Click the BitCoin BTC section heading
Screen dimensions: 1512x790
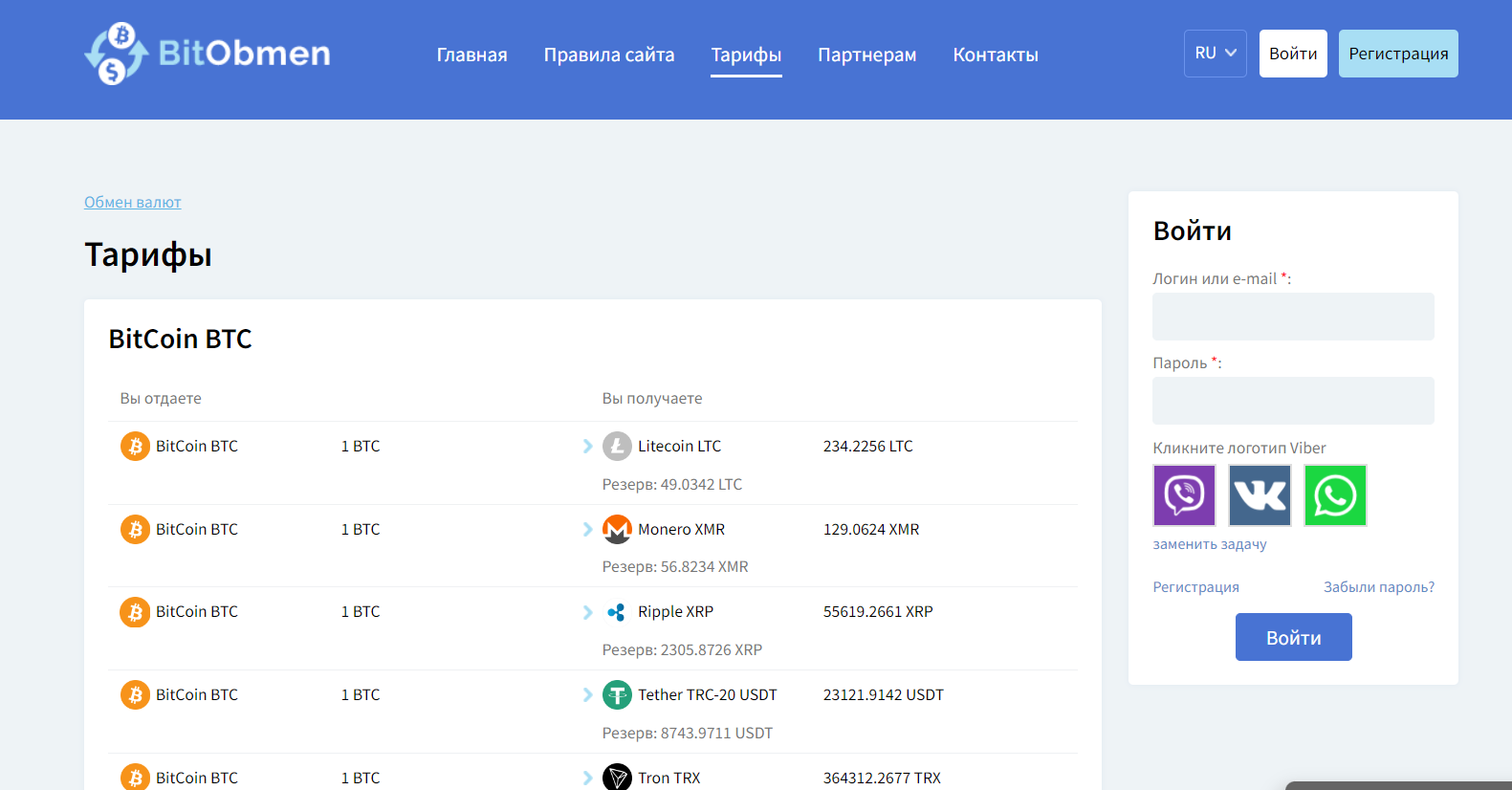coord(181,340)
